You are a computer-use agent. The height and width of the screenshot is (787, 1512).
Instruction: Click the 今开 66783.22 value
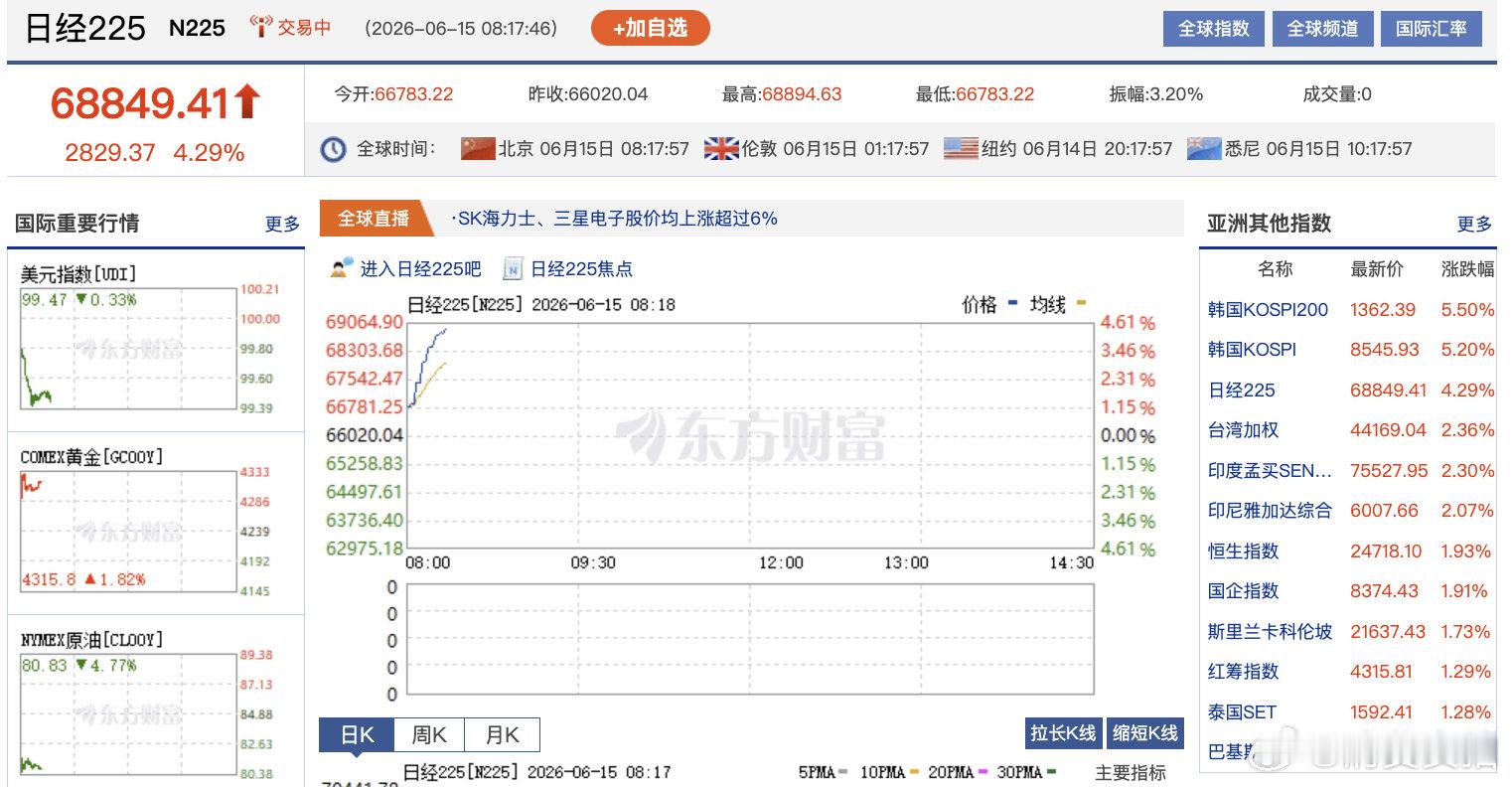click(x=413, y=94)
